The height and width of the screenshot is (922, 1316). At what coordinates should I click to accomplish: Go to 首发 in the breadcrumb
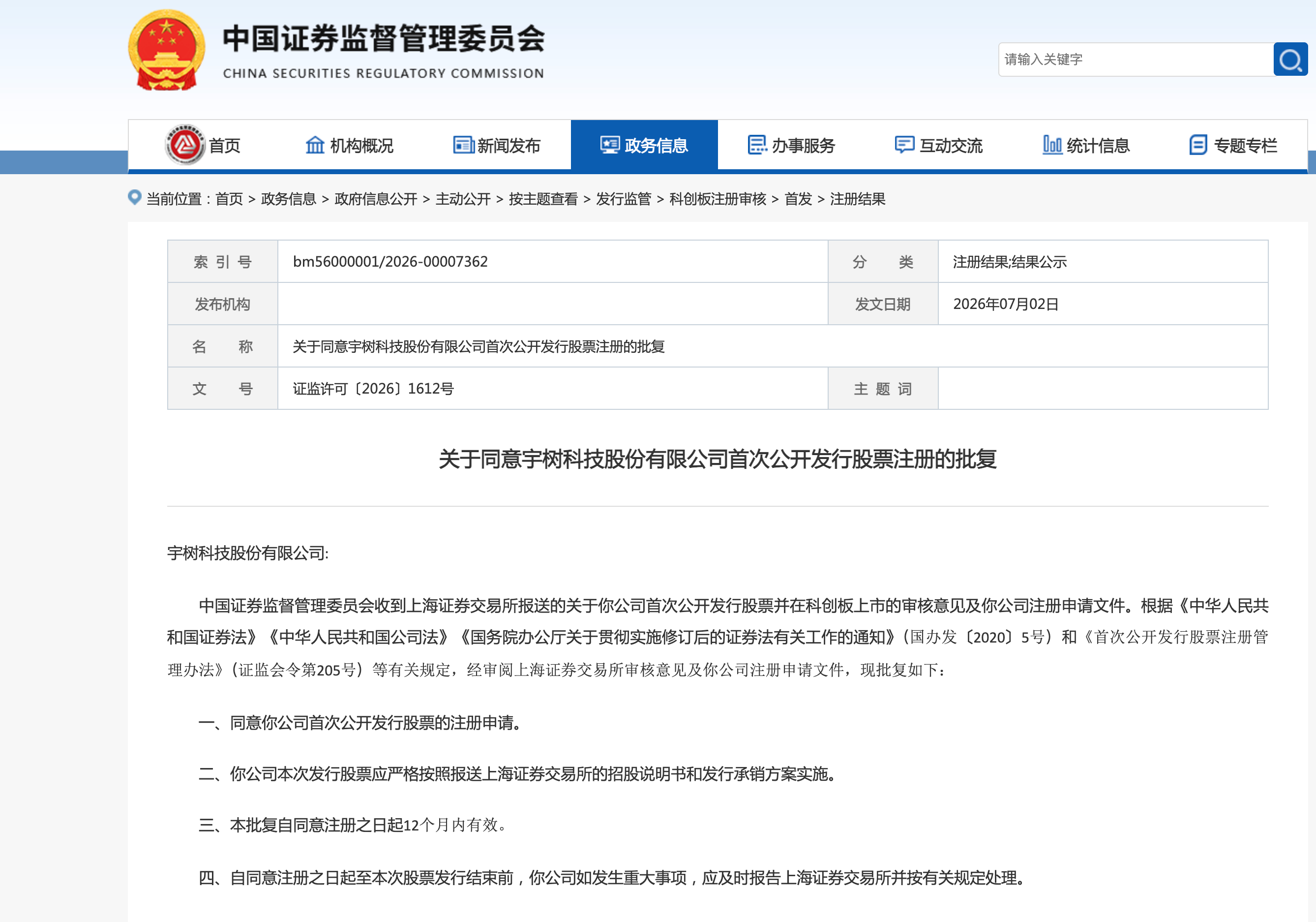799,199
